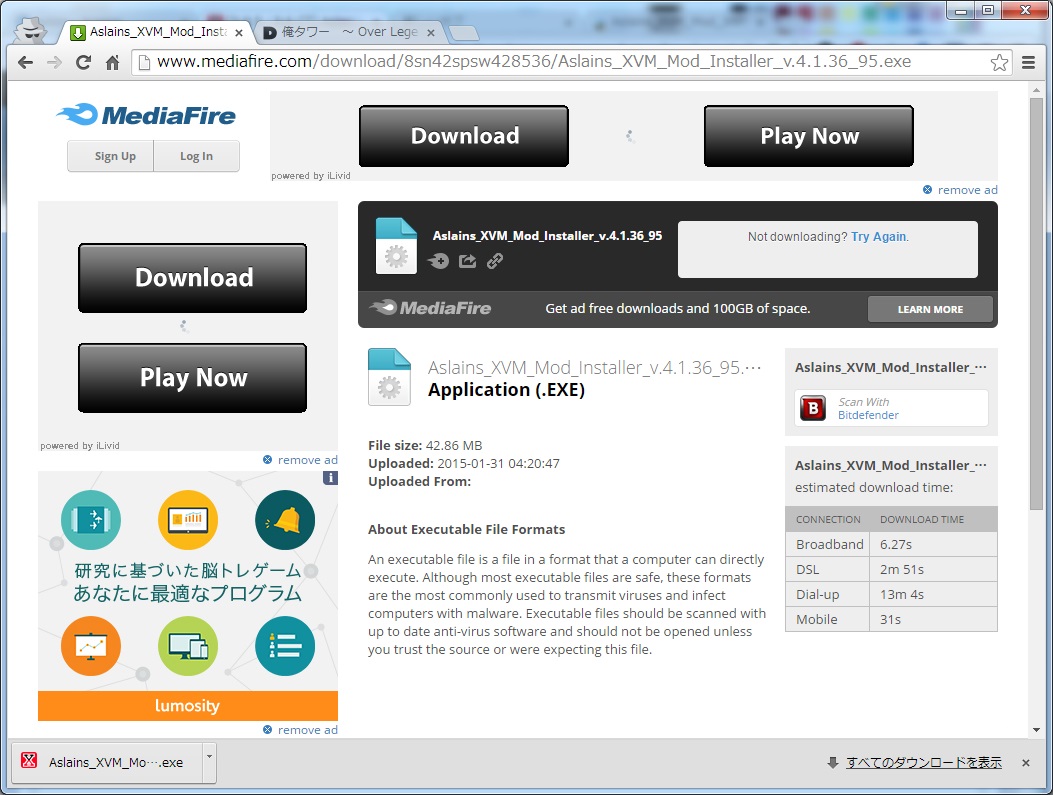
Task: Click the Log In button
Action: (x=196, y=156)
